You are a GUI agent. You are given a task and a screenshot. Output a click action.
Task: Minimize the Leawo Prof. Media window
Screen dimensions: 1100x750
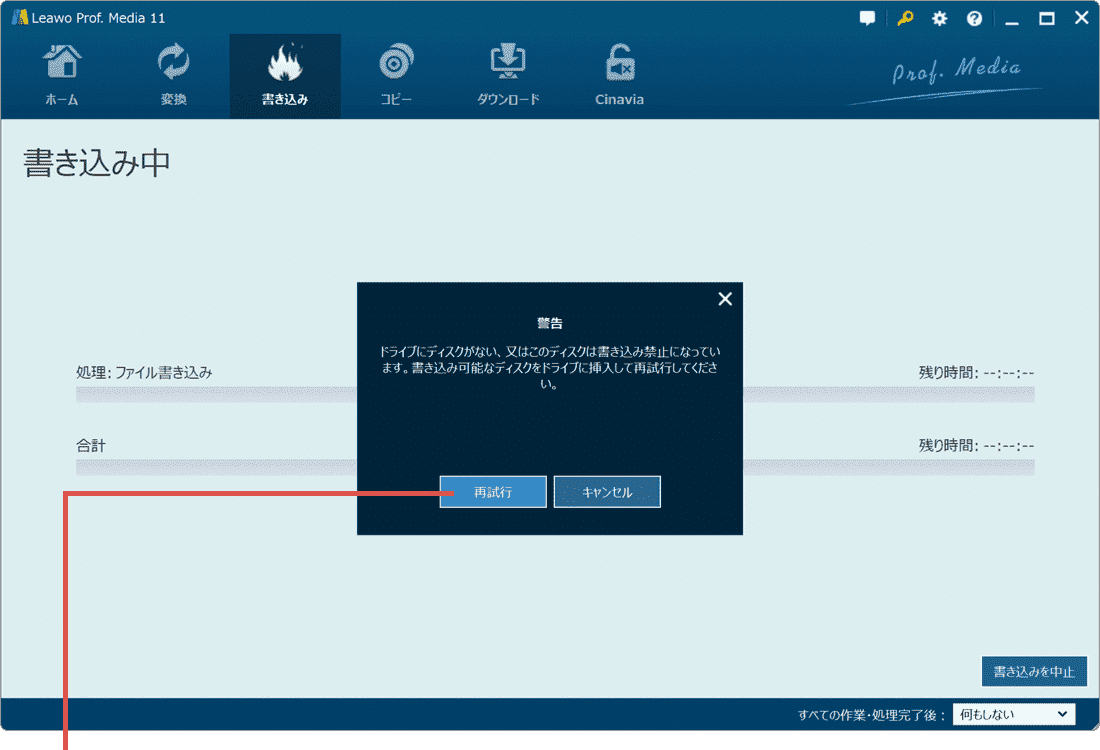tap(1012, 19)
